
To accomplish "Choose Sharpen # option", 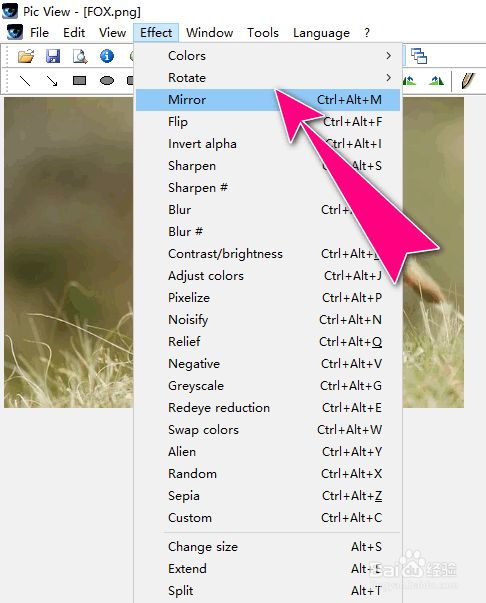I will point(268,188).
